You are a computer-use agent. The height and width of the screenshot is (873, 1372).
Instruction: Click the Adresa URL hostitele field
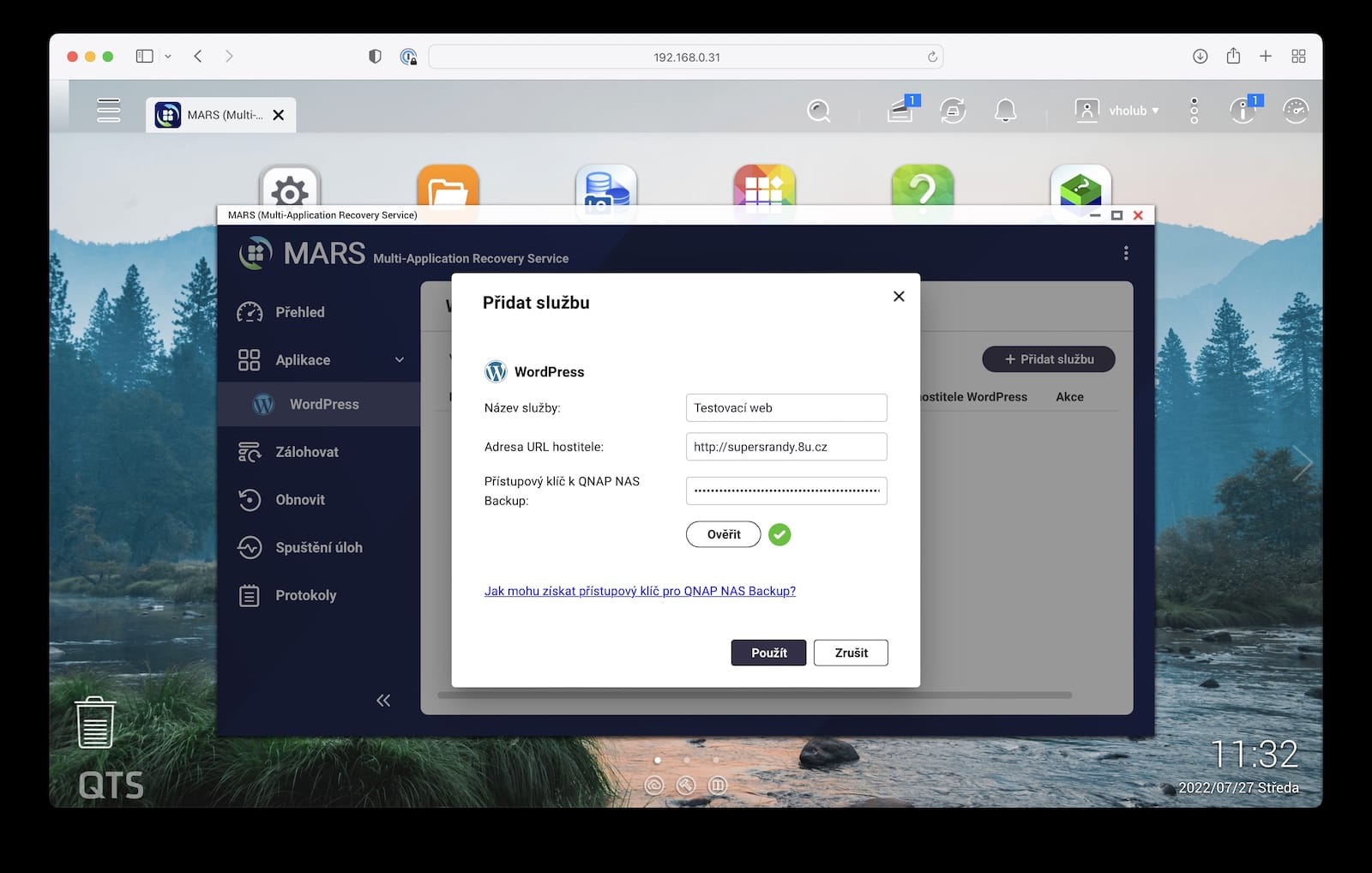pyautogui.click(x=786, y=447)
